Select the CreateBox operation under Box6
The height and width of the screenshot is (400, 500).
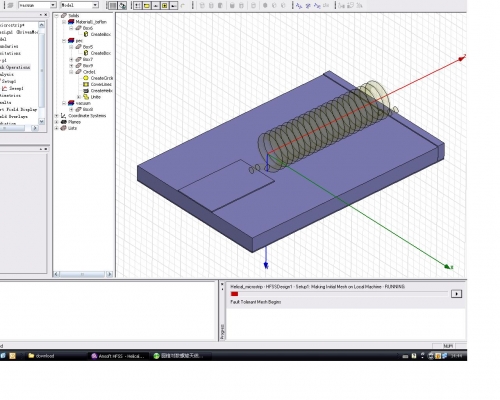101,34
